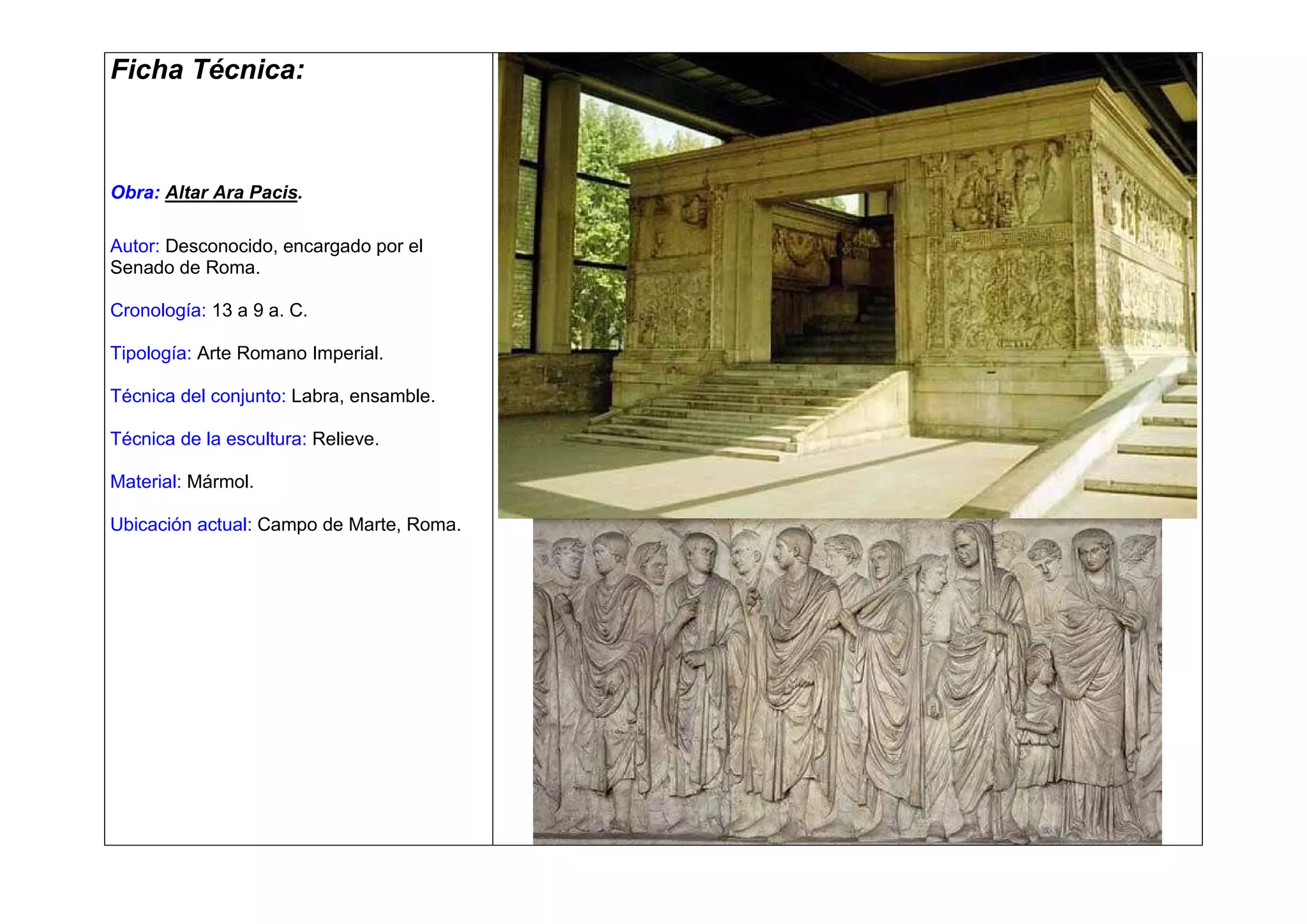
Task: Click the Técnica del conjunto label
Action: click(x=198, y=396)
